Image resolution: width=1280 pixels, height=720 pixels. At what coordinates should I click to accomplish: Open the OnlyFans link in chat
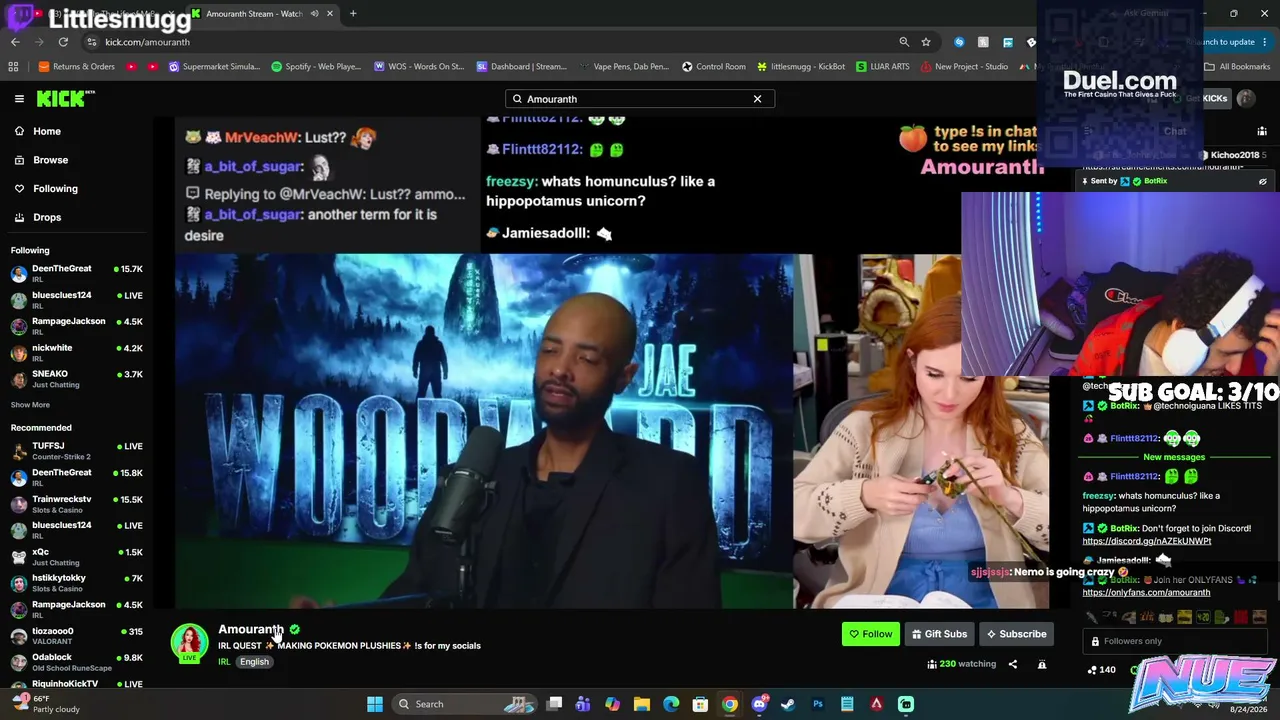coord(1146,593)
